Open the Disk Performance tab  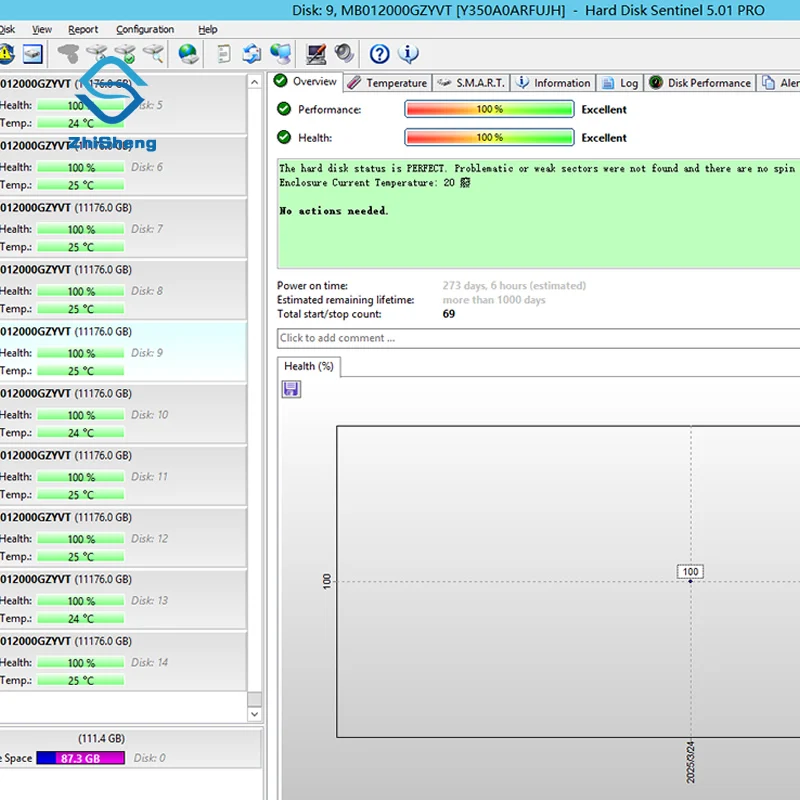(x=700, y=83)
